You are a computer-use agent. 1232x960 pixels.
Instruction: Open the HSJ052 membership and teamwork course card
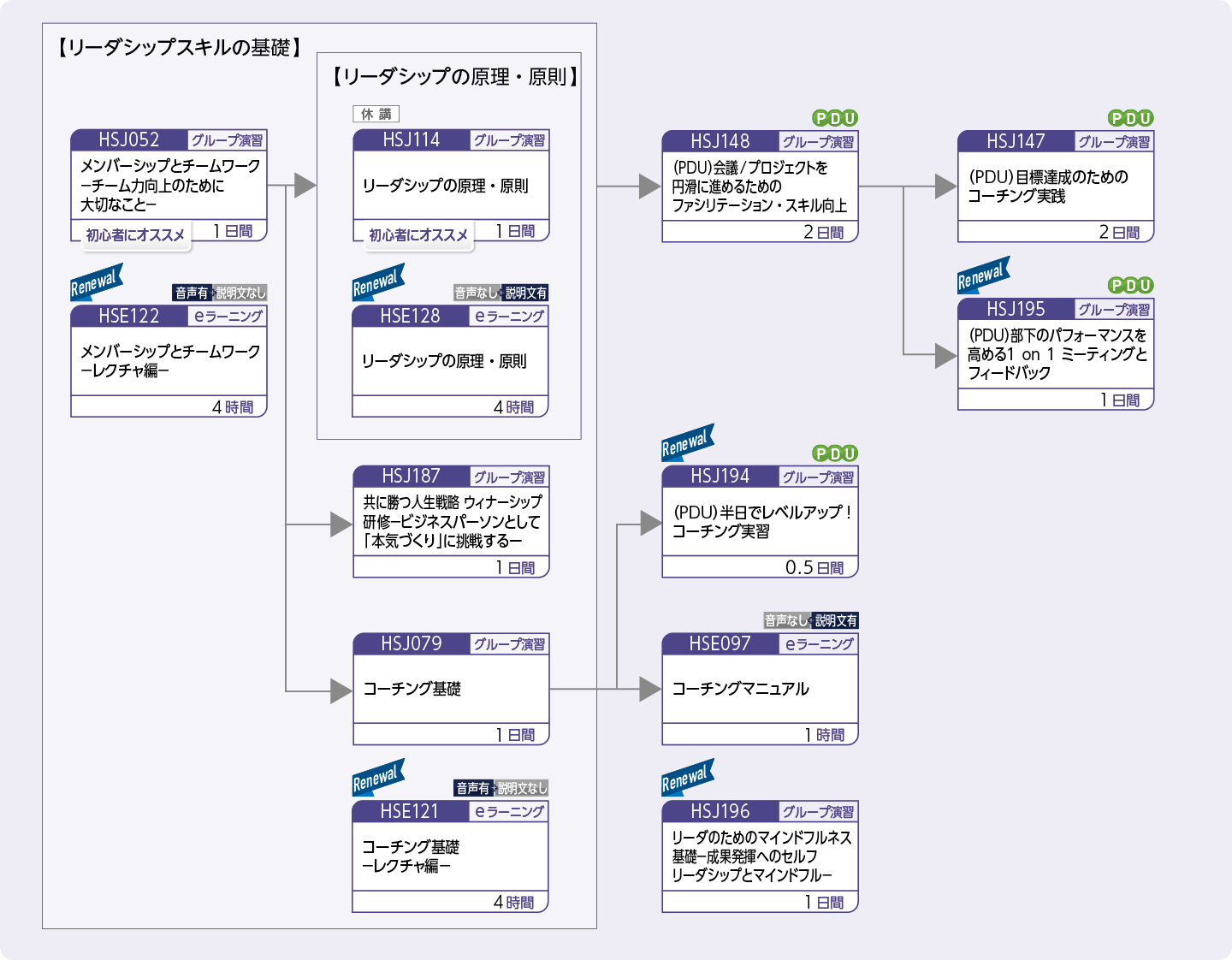[169, 186]
